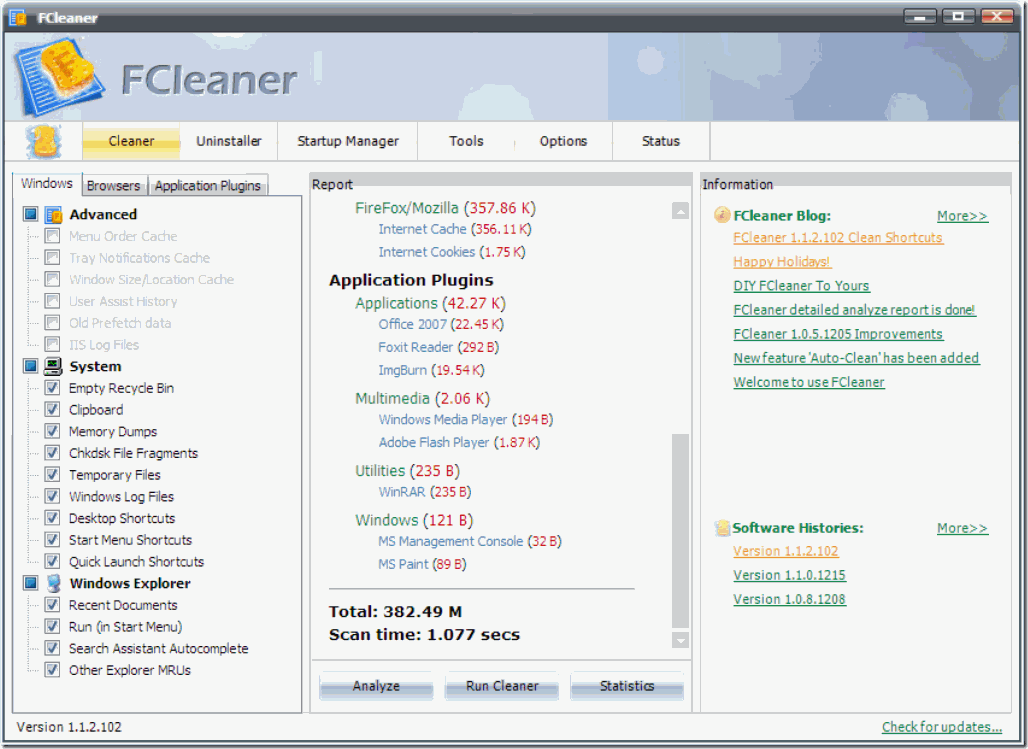Image resolution: width=1028 pixels, height=749 pixels.
Task: Click the Run Cleaner button
Action: pyautogui.click(x=502, y=686)
